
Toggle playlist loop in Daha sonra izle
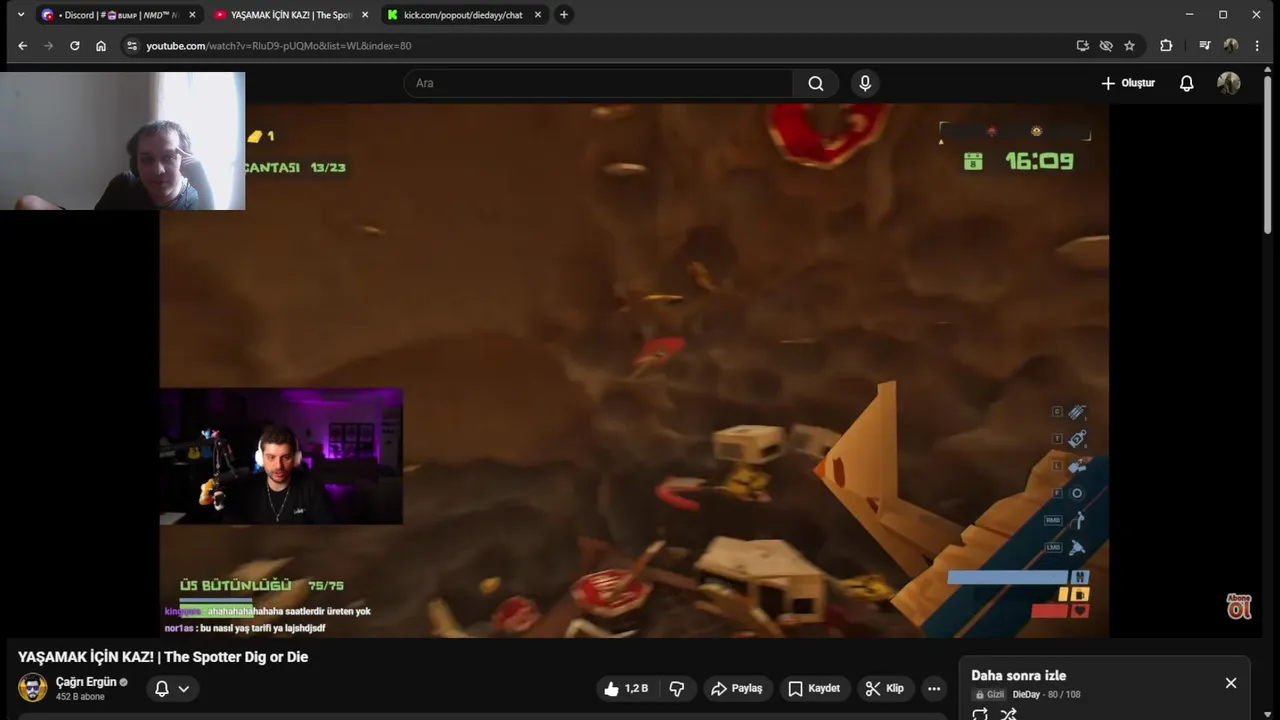coord(980,714)
